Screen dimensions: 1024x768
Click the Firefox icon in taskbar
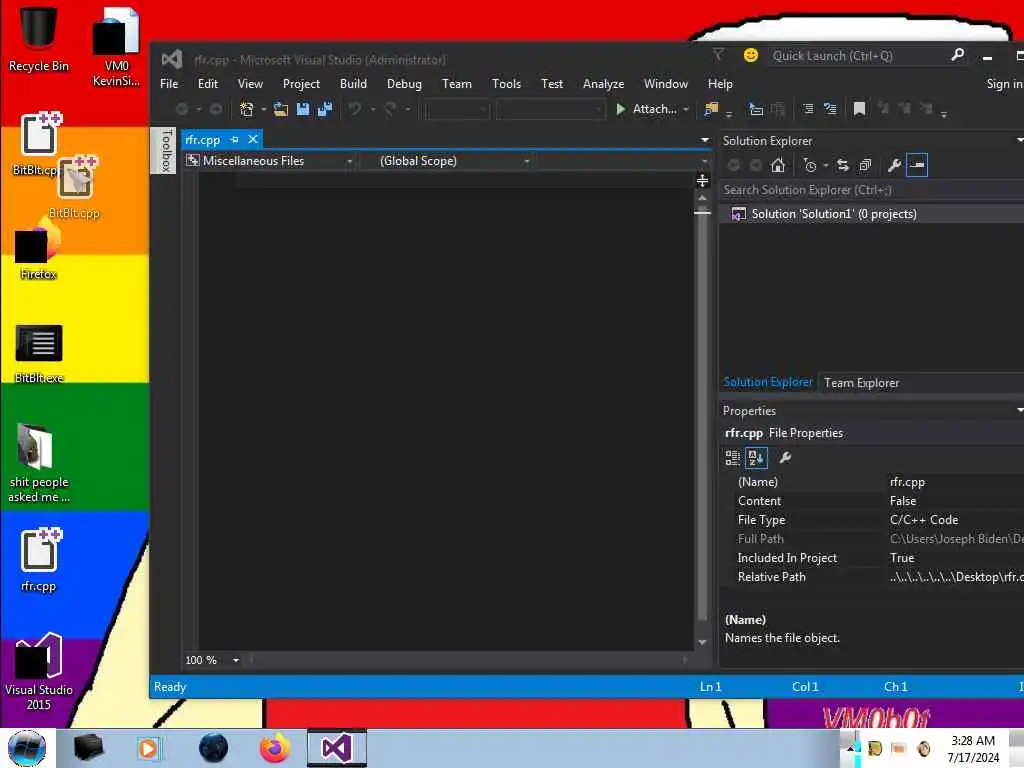pyautogui.click(x=275, y=748)
